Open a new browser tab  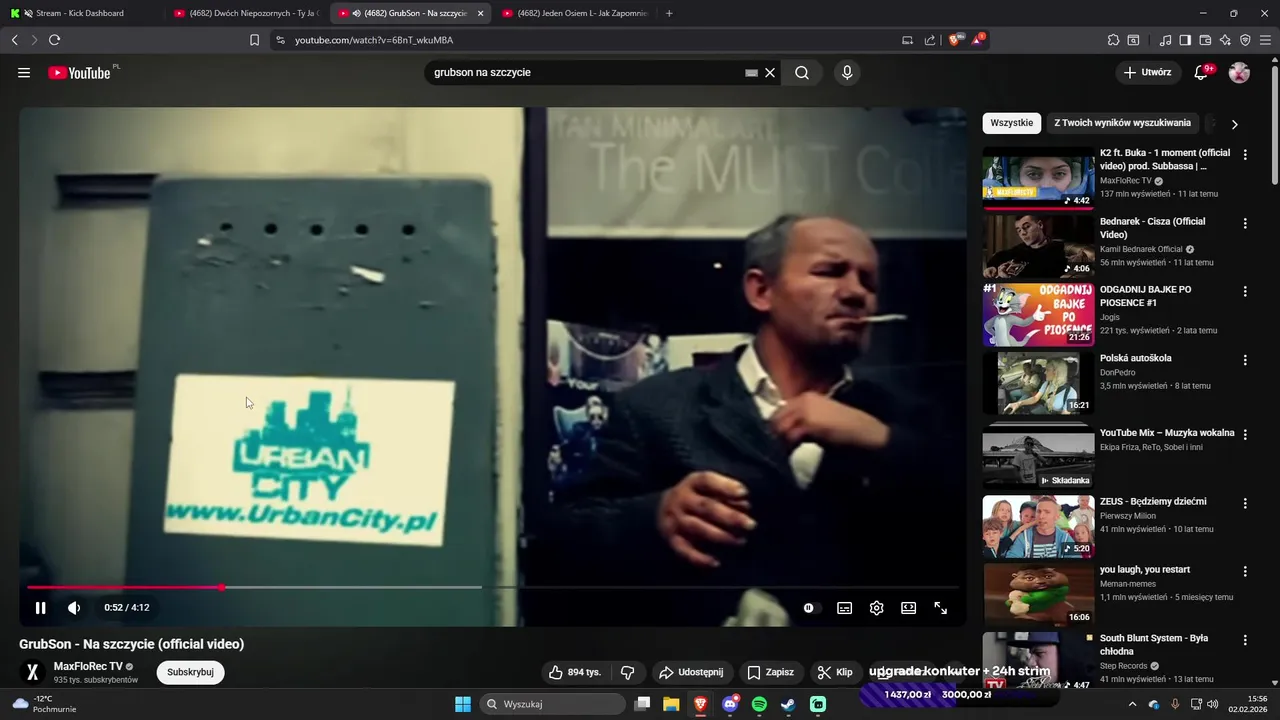(669, 13)
